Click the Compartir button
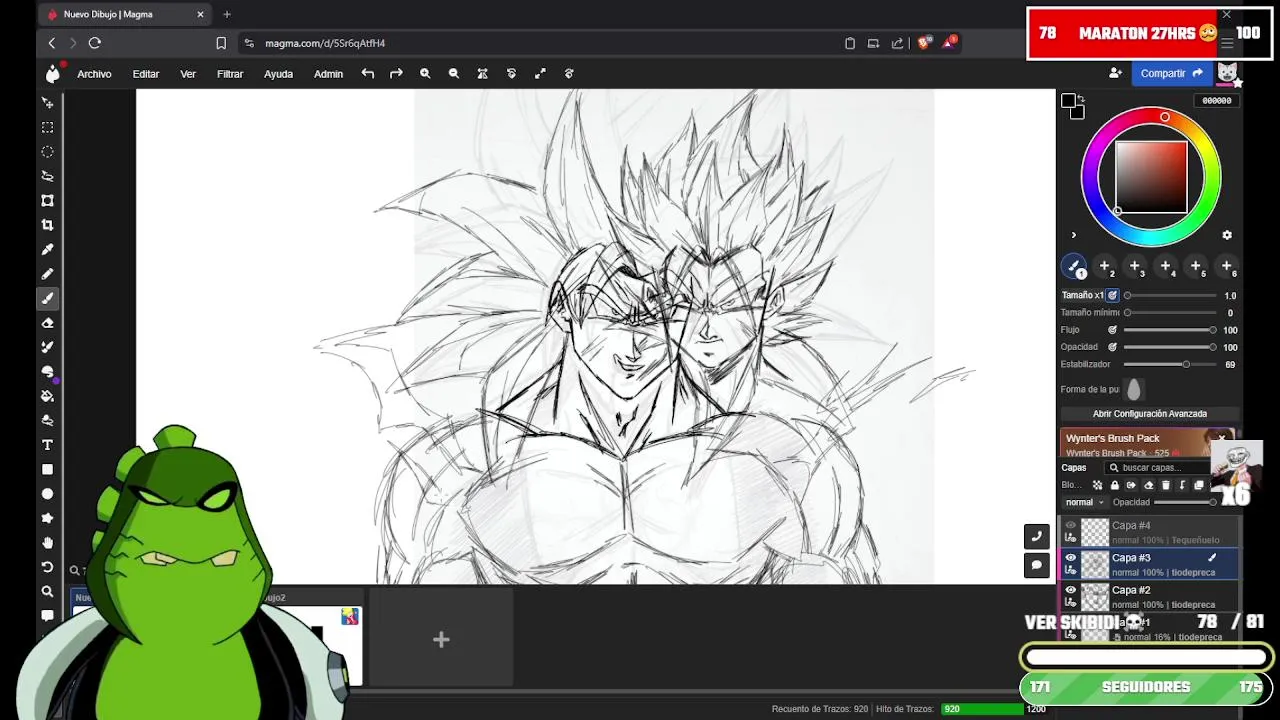 [1171, 73]
